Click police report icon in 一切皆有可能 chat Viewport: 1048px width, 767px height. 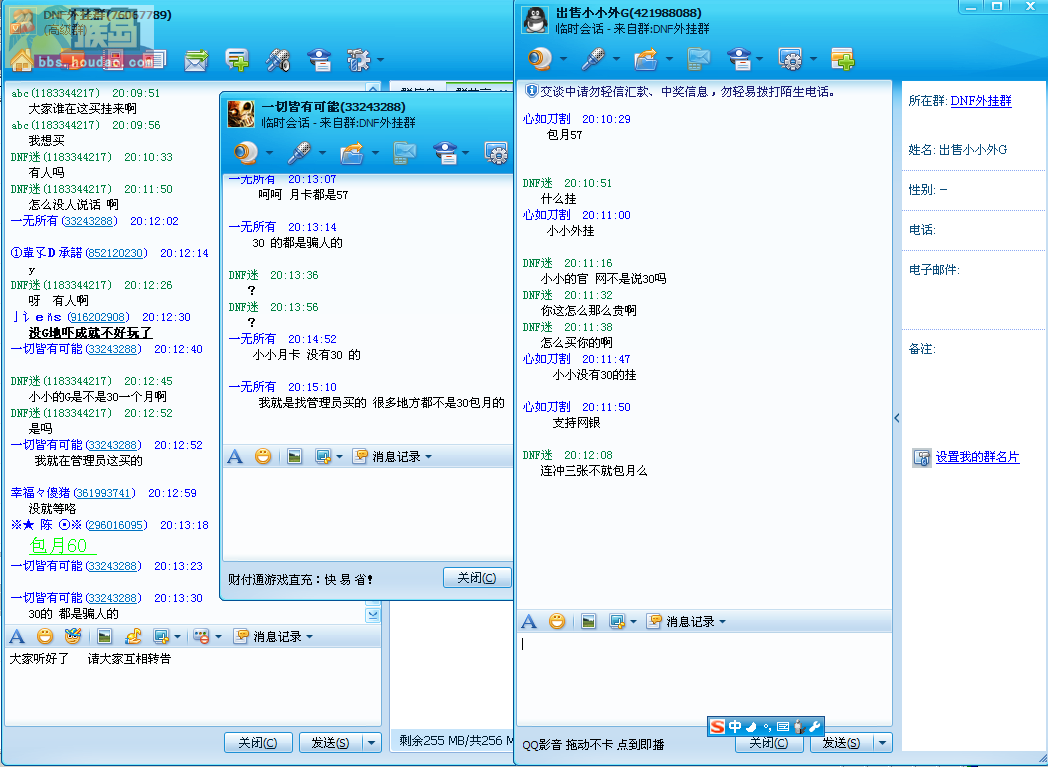445,153
